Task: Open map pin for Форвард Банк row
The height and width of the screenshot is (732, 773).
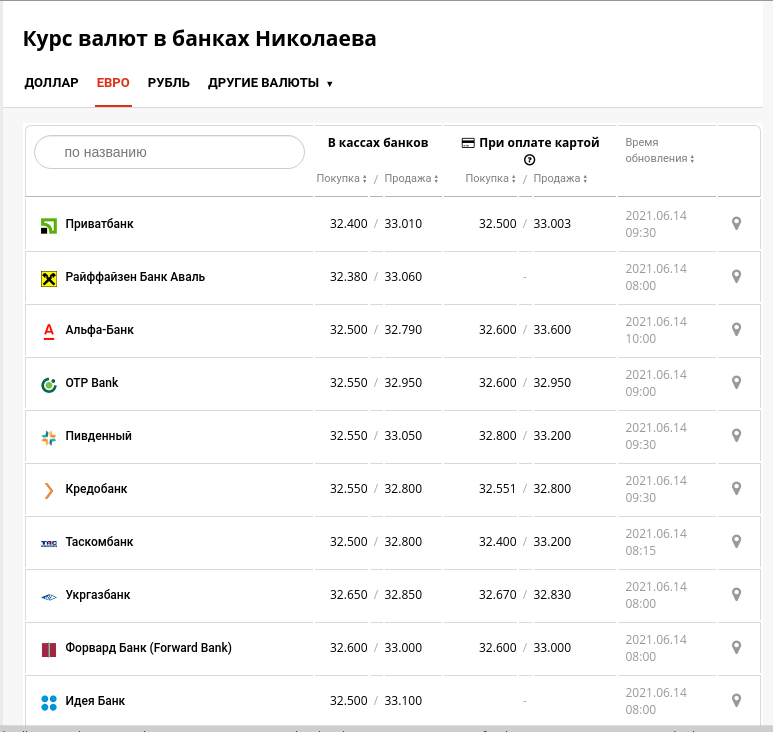Action: click(x=736, y=647)
